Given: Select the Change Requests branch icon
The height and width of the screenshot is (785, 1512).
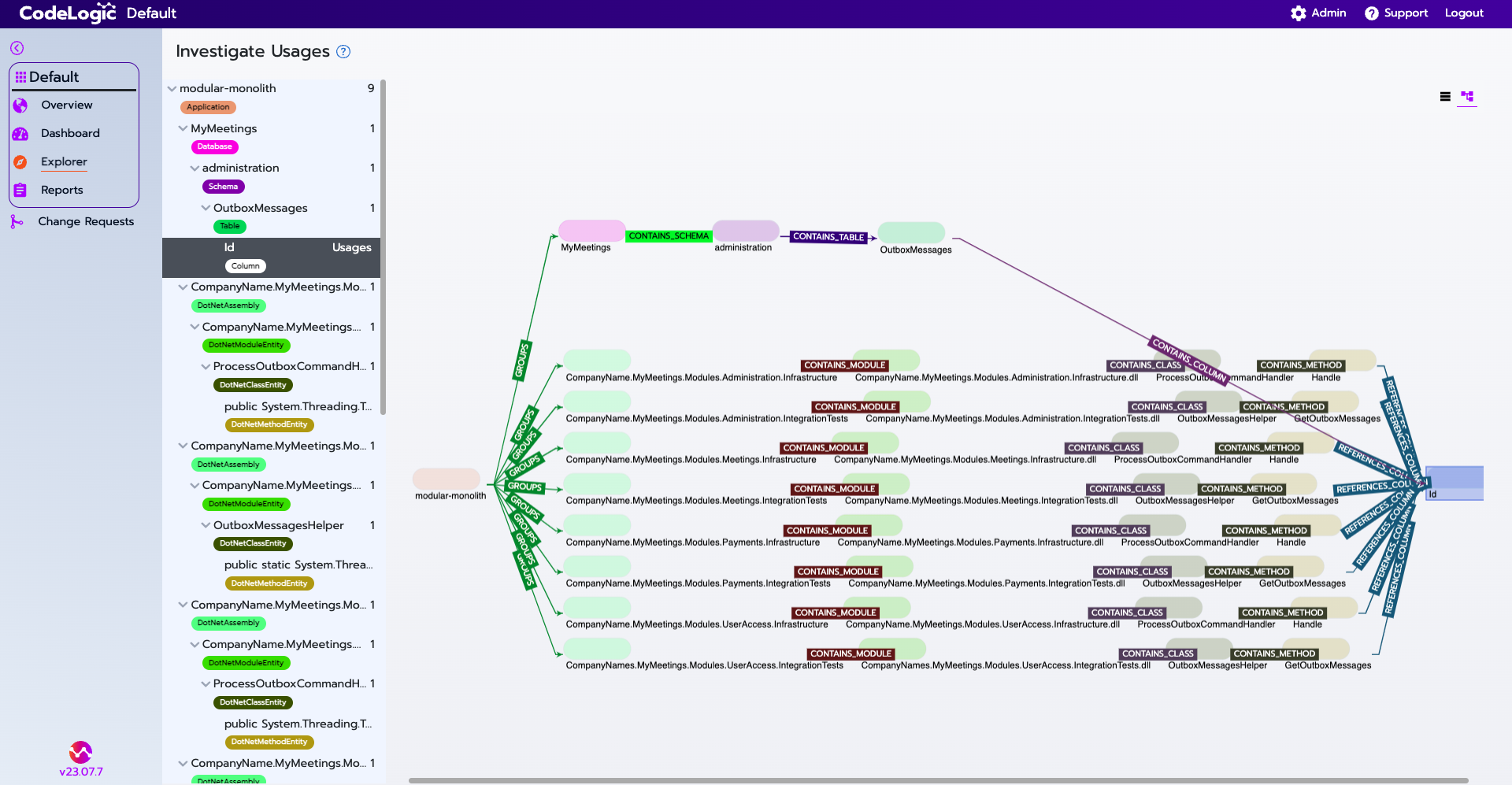Looking at the screenshot, I should [17, 221].
